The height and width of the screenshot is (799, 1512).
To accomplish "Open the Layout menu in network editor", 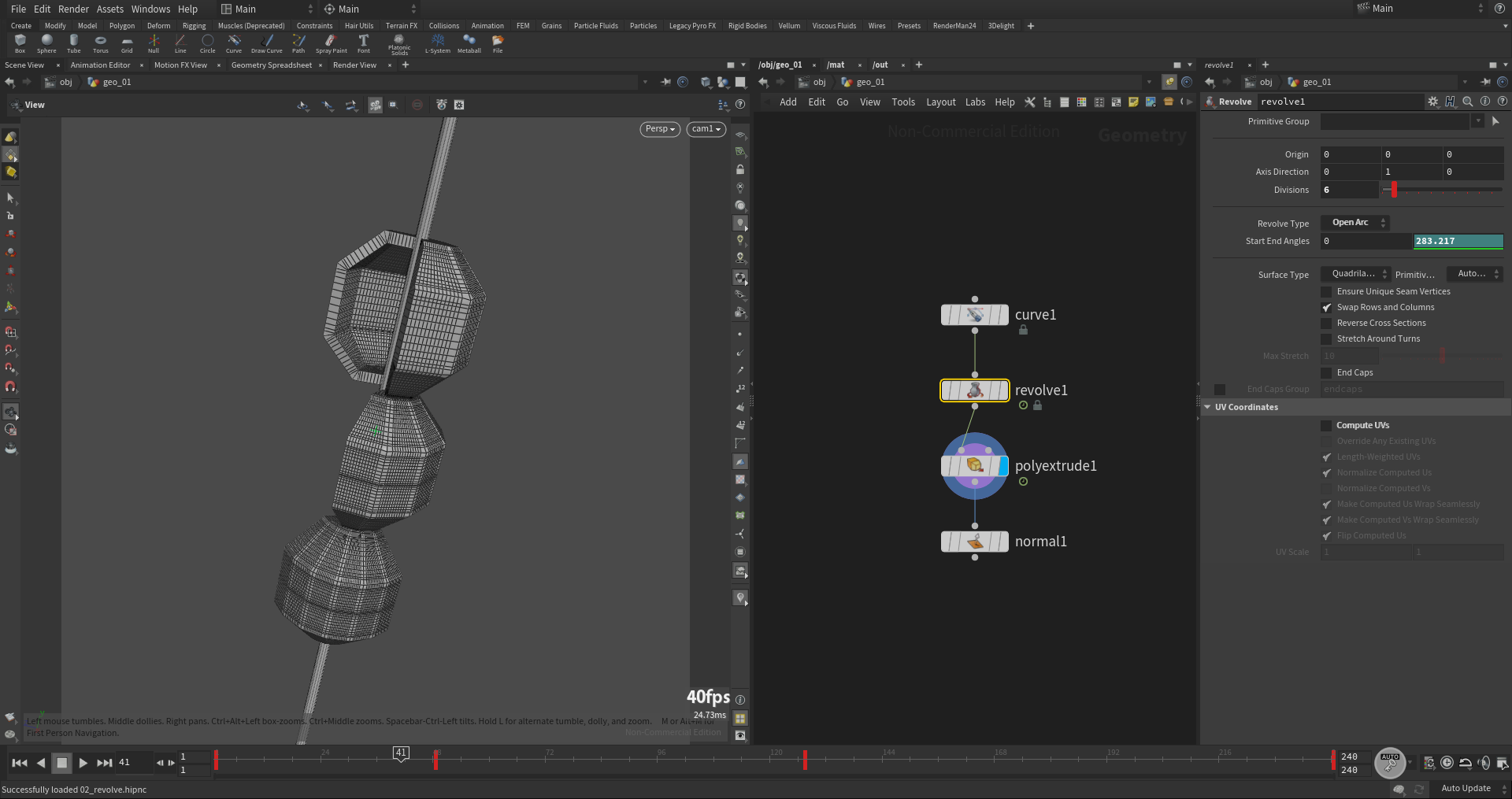I will 940,102.
